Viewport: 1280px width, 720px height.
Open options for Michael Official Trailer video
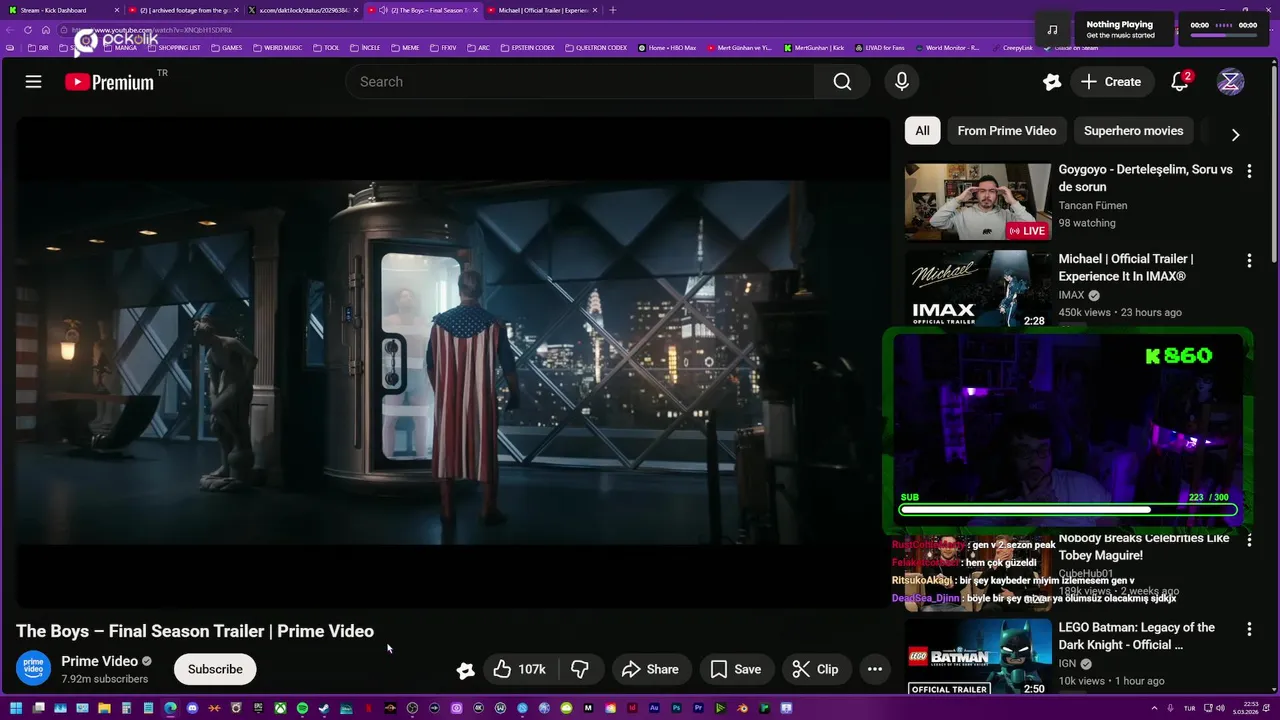pos(1249,261)
